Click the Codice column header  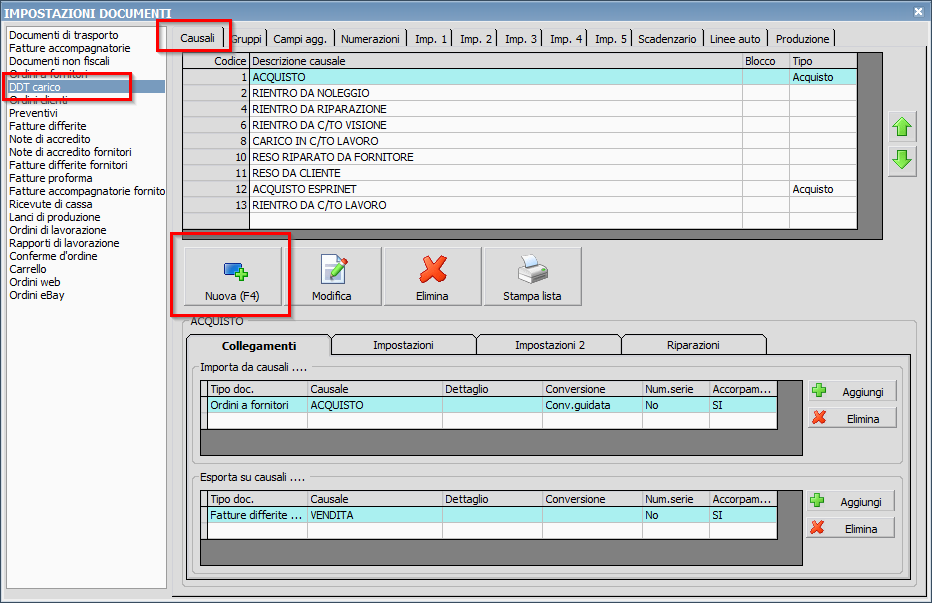pyautogui.click(x=216, y=61)
